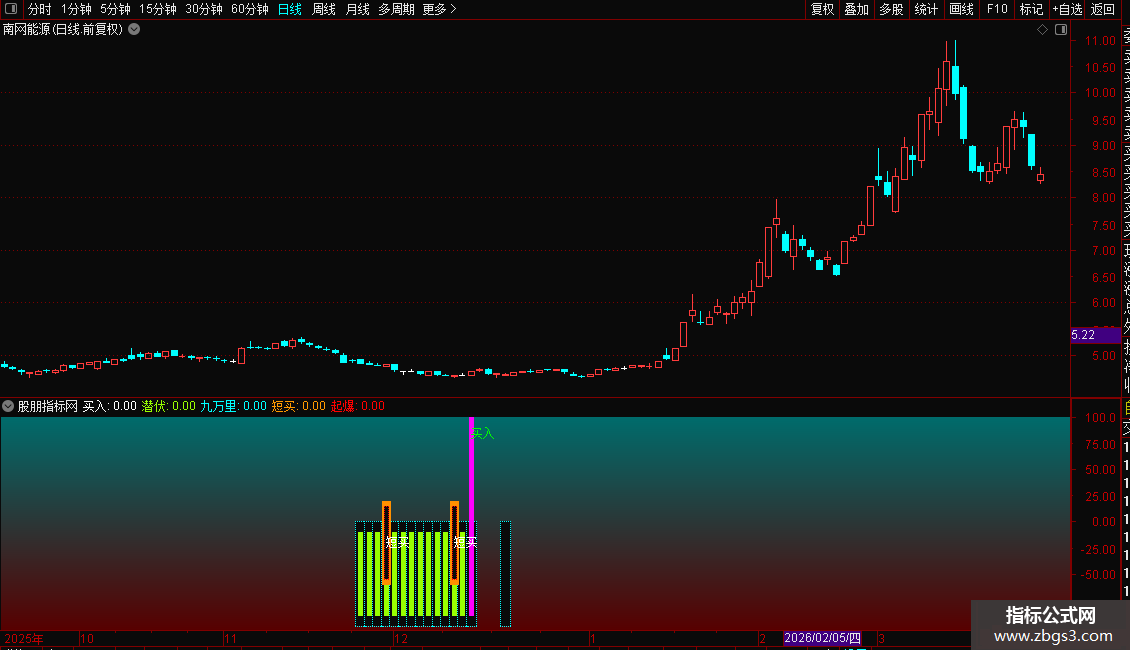Viewport: 1130px width, 650px height.
Task: Select the 60分钟 period
Action: pyautogui.click(x=250, y=9)
